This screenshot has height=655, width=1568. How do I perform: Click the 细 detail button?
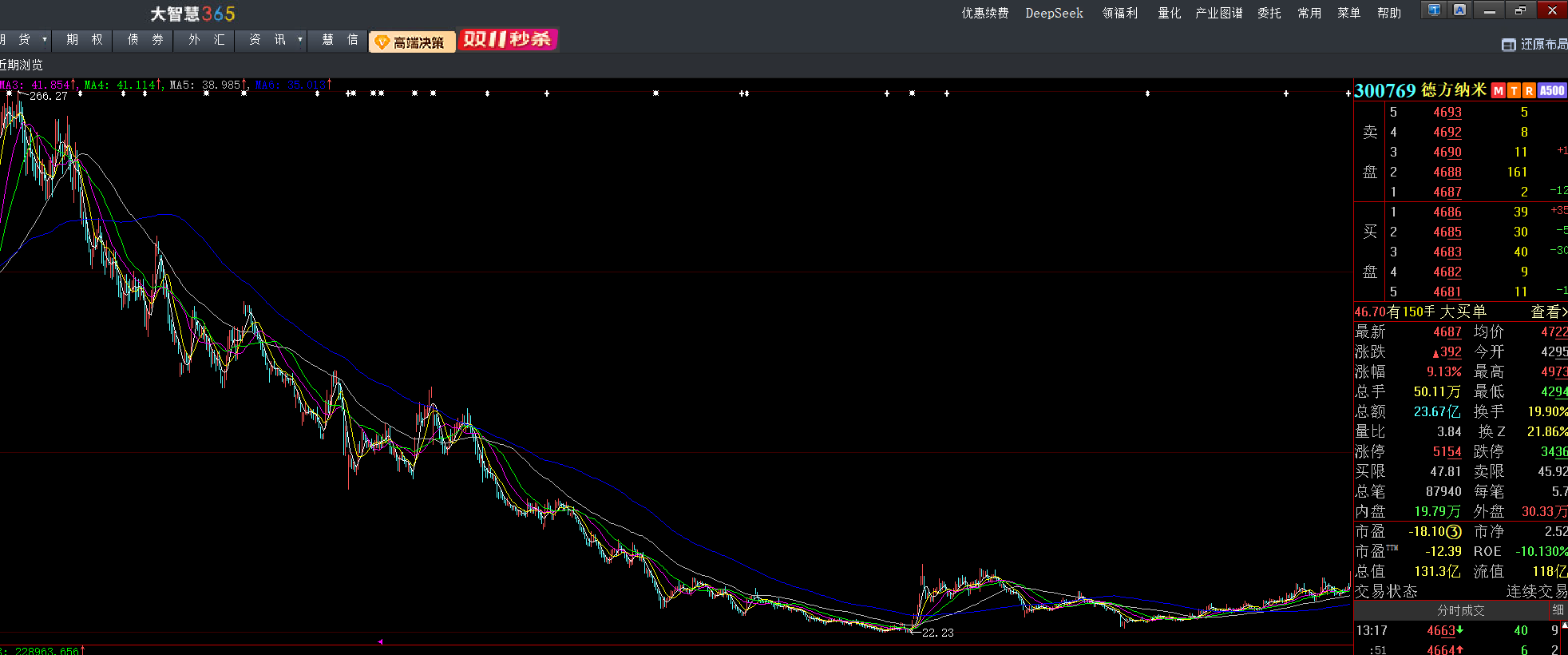pos(1558,609)
